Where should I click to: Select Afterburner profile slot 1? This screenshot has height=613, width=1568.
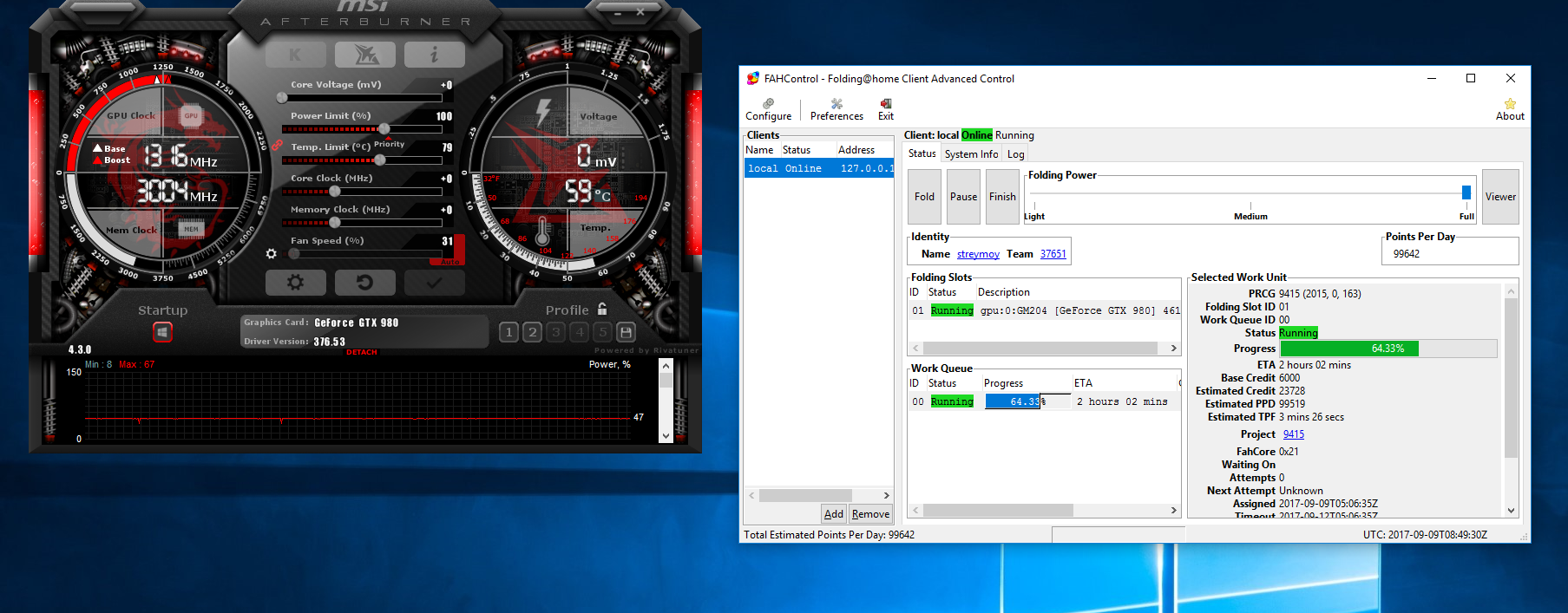(509, 332)
